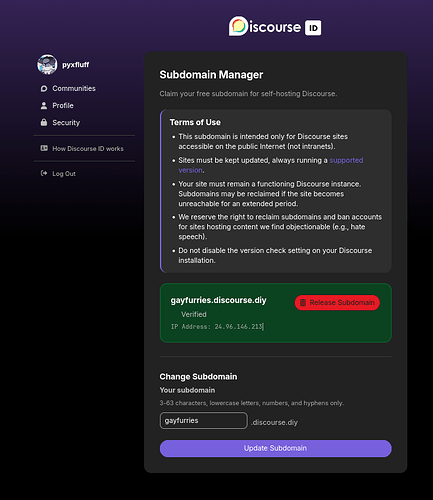Click the Claim your free subdomain description
This screenshot has height=500, width=433.
click(x=248, y=94)
